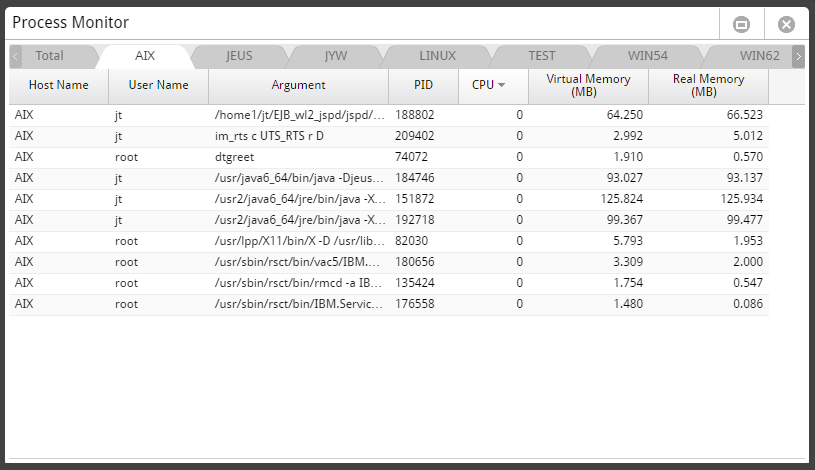Click virtual memory value 64.250
Screen dimensions: 815x470
(x=625, y=115)
